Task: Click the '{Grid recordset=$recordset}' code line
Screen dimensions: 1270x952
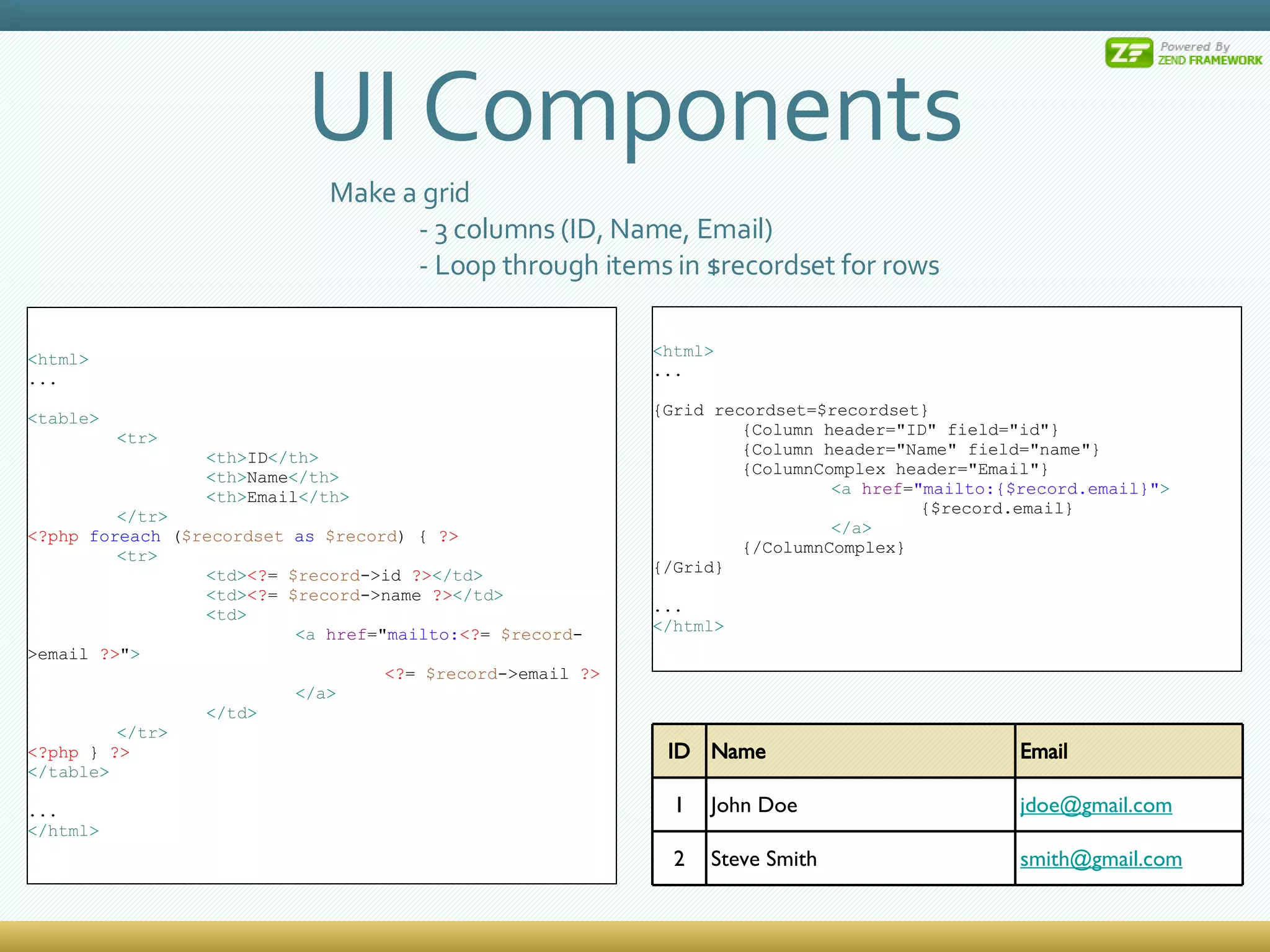Action: tap(791, 410)
